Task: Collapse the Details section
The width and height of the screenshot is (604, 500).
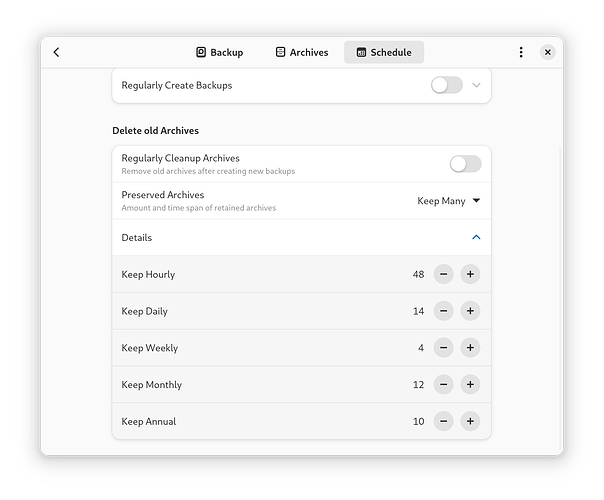Action: (476, 238)
